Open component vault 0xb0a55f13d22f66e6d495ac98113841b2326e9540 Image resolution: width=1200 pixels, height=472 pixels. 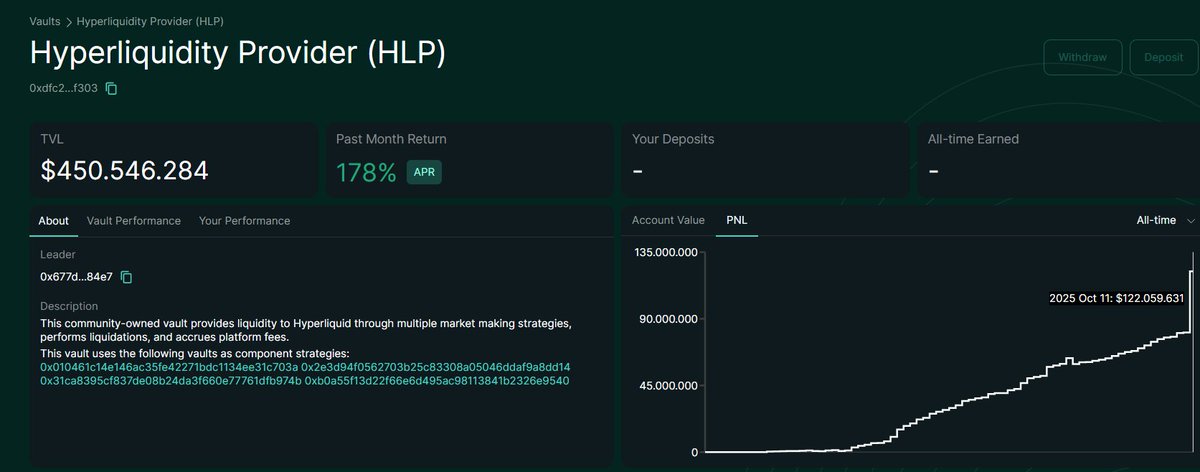tap(437, 381)
